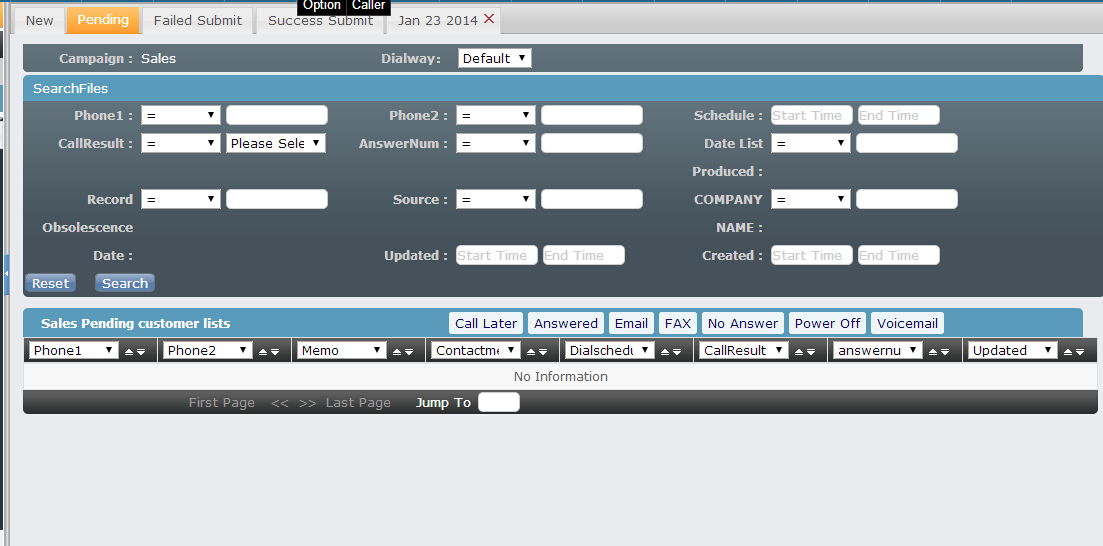The image size is (1103, 546).
Task: Switch to the Success Submit tab
Action: (x=320, y=20)
